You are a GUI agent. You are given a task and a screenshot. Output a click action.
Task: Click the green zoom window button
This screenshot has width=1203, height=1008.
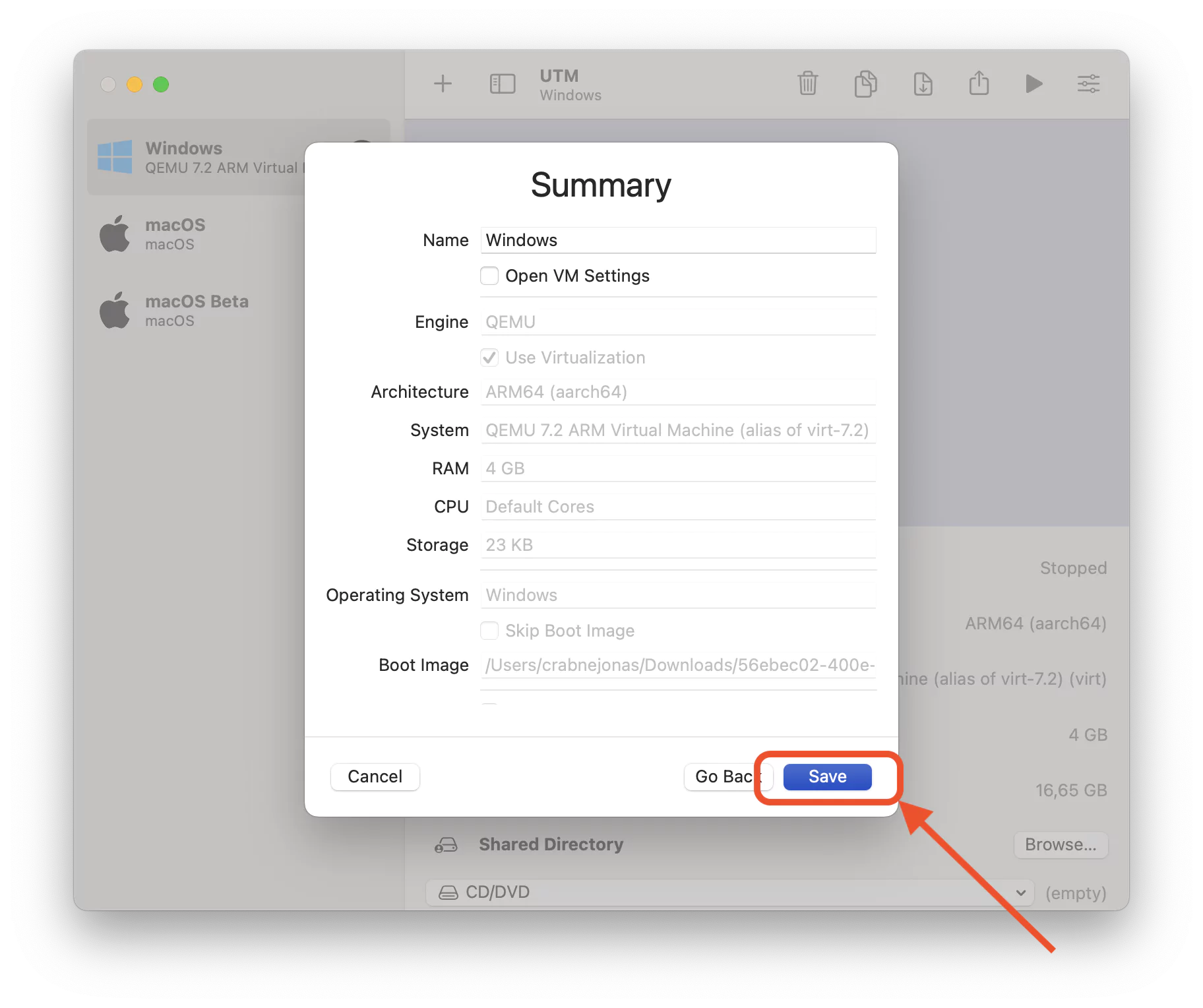[161, 84]
